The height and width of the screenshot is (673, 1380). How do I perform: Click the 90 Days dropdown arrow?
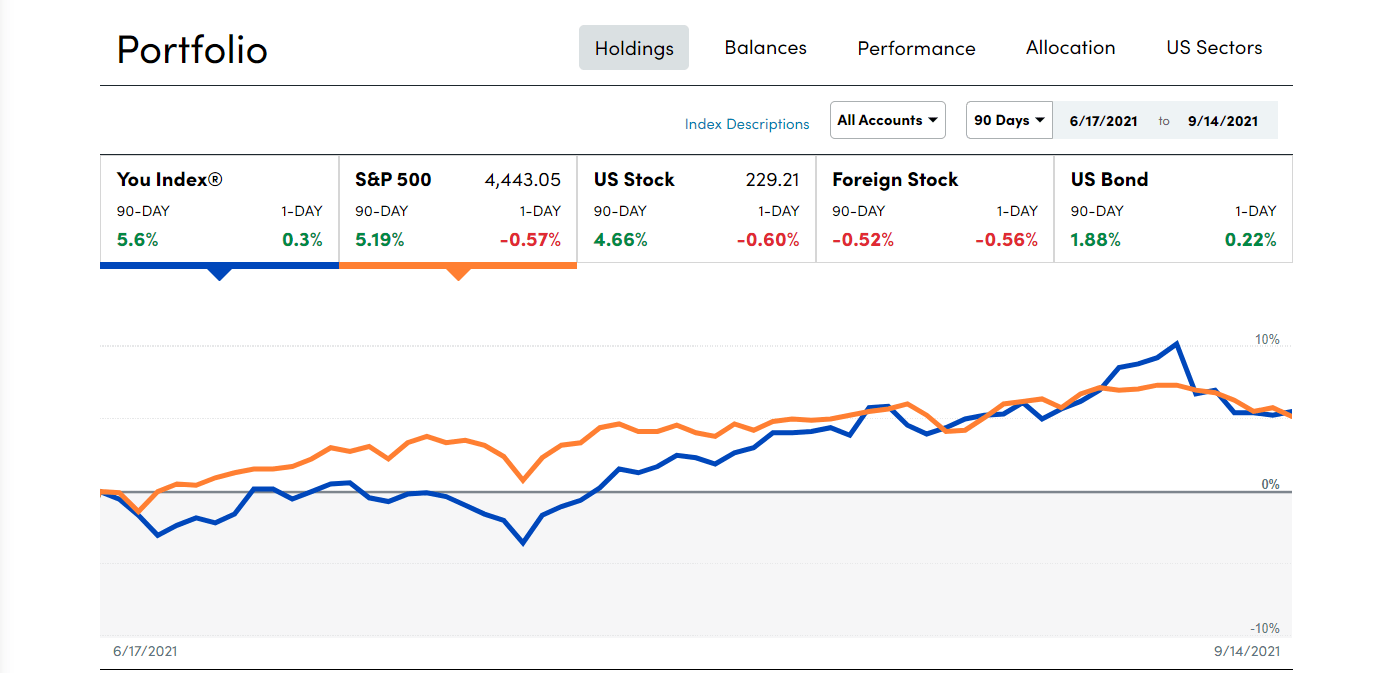(x=1039, y=119)
